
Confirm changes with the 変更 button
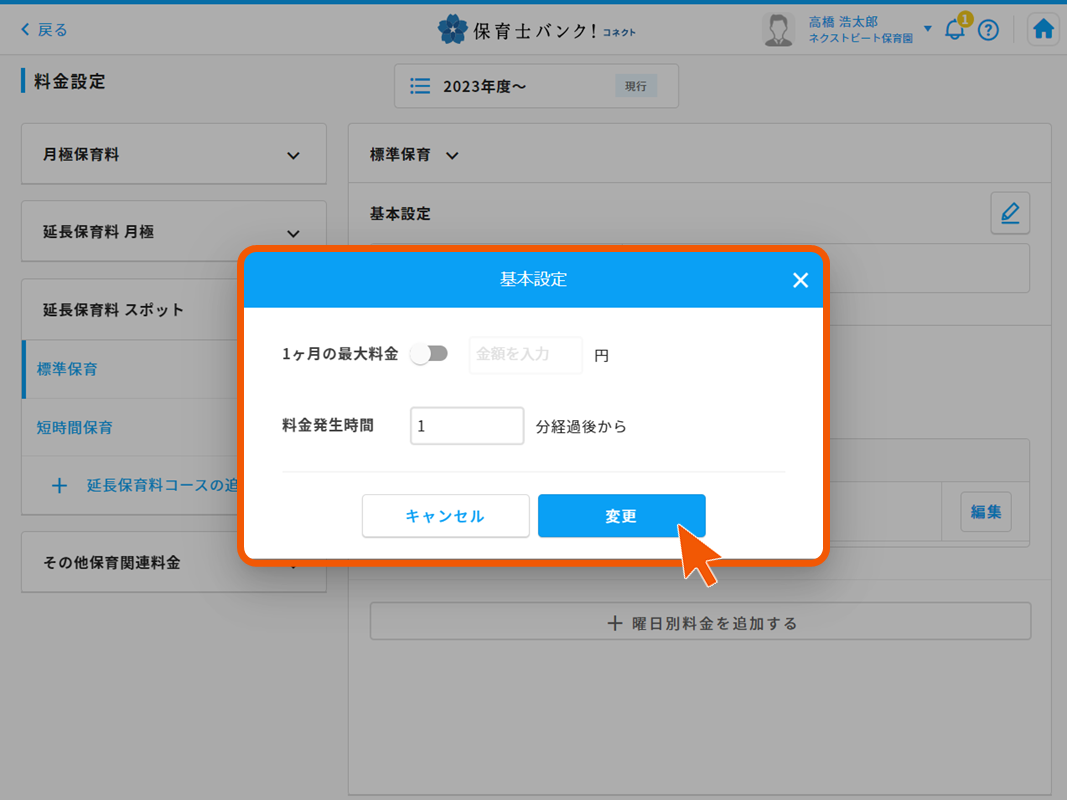coord(621,515)
